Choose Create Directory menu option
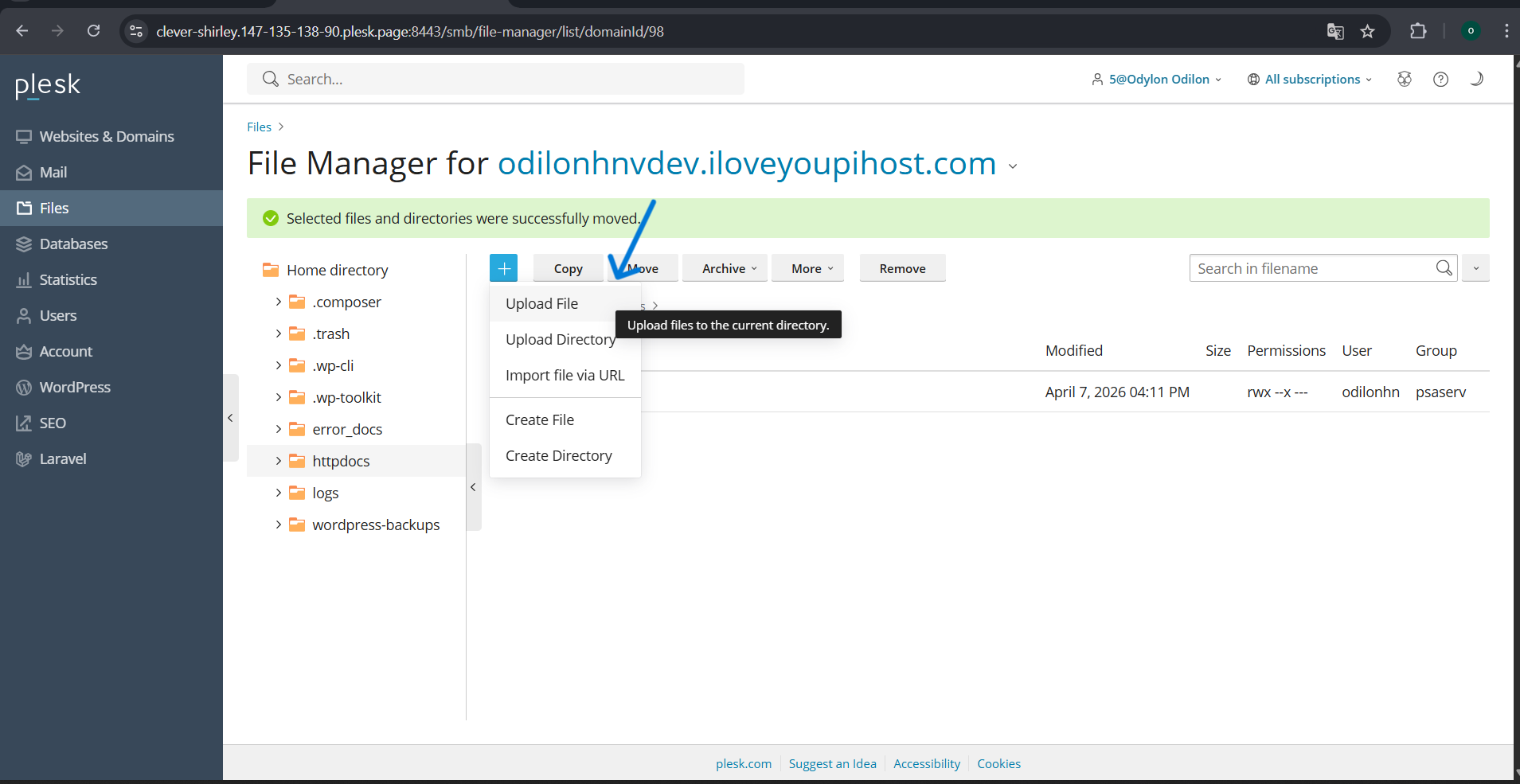Image resolution: width=1520 pixels, height=784 pixels. click(558, 455)
